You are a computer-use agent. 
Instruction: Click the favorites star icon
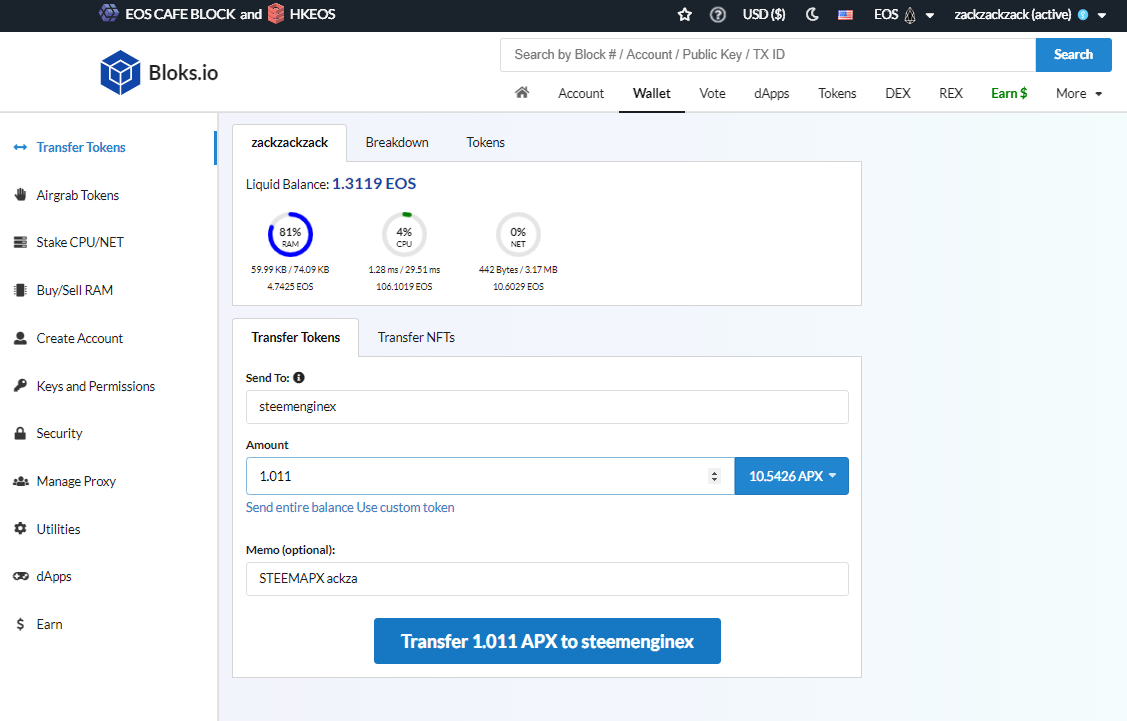(684, 14)
